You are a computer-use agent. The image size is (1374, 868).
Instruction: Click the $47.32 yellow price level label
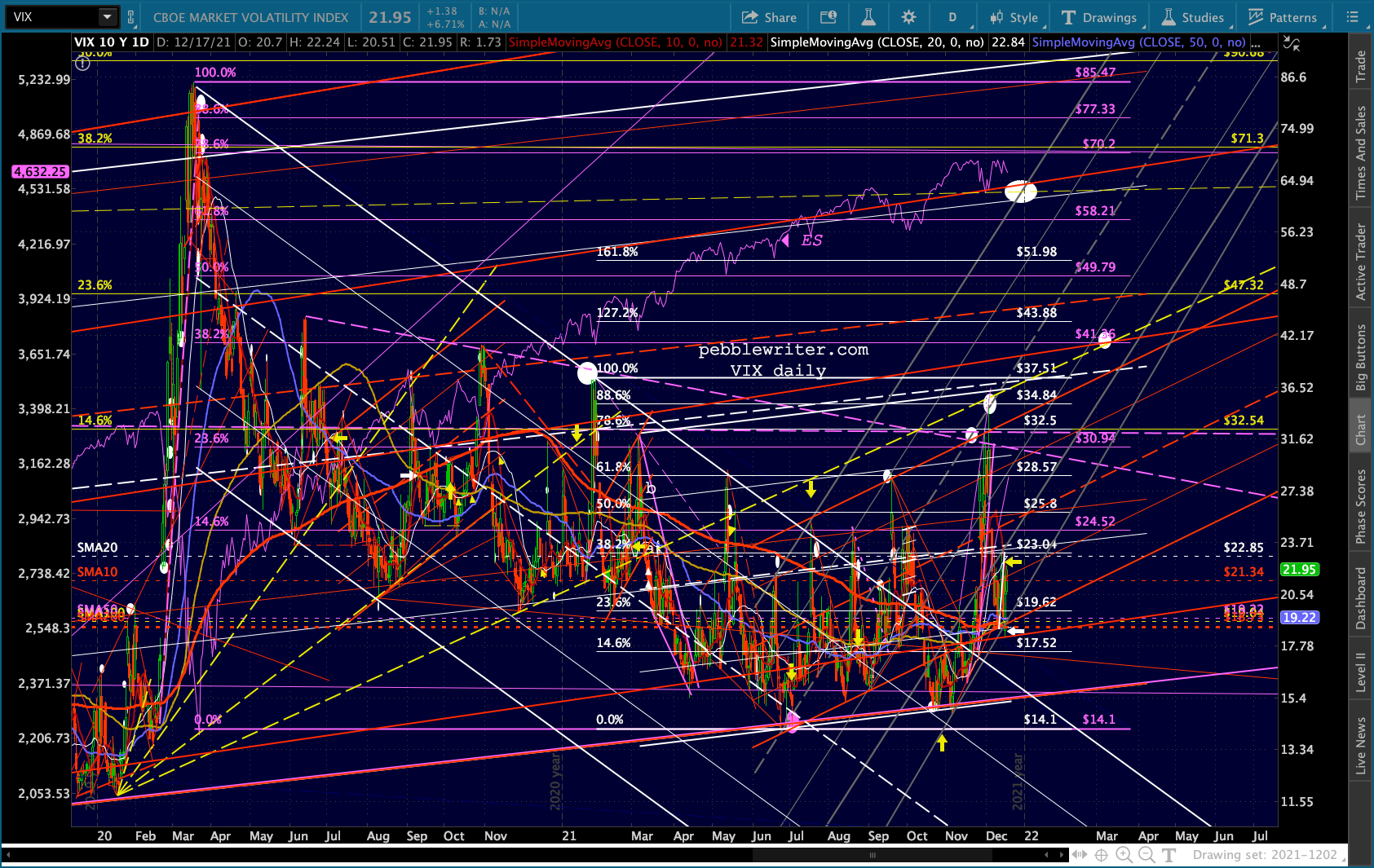1244,285
